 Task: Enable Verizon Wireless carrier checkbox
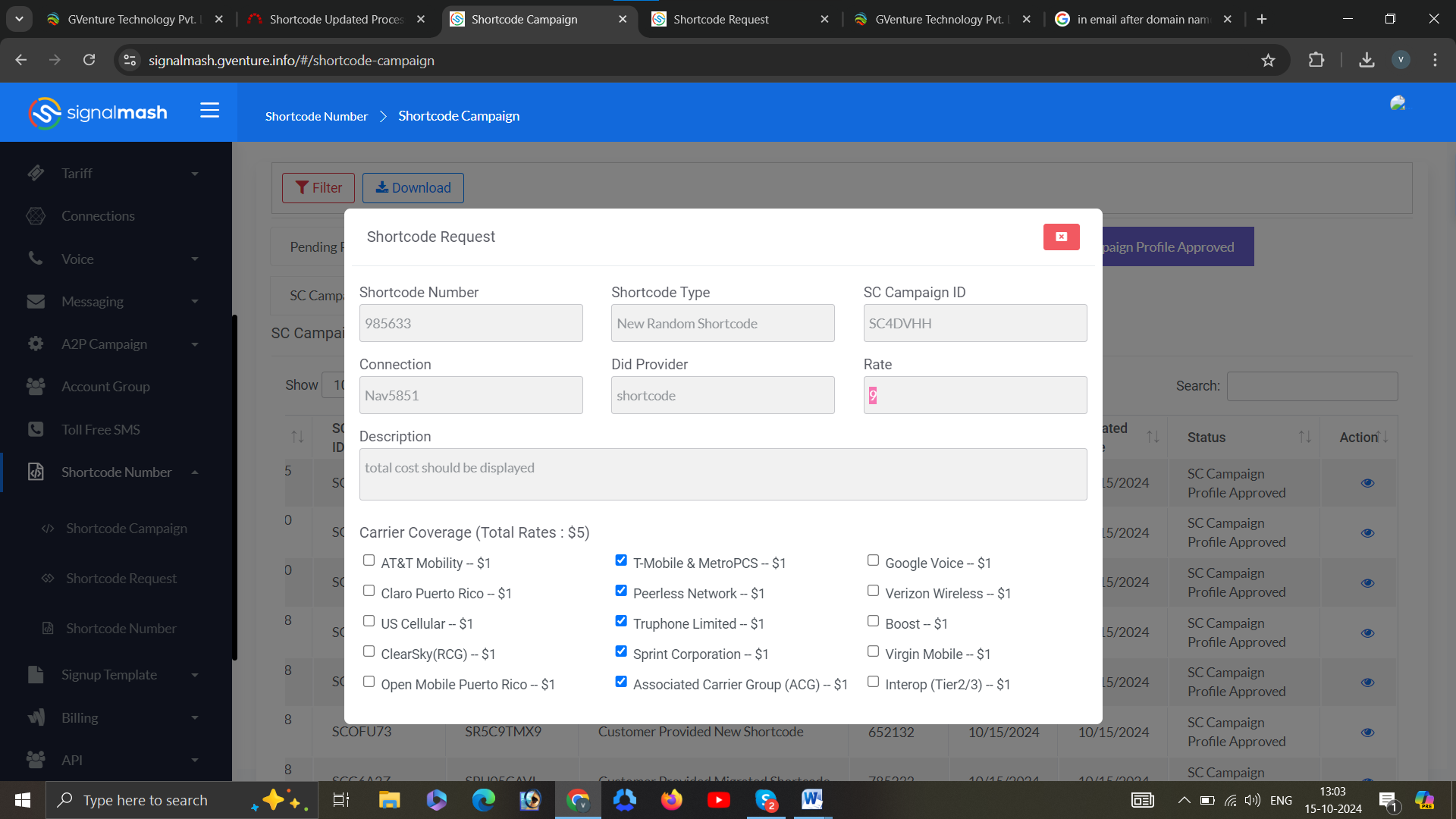tap(873, 591)
